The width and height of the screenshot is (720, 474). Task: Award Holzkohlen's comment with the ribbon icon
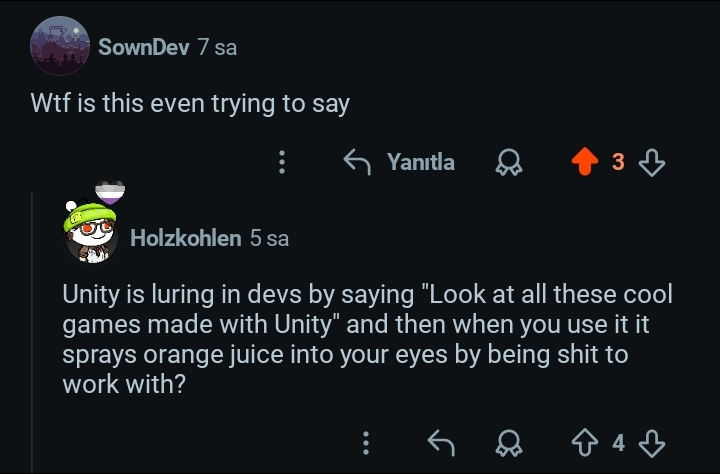[509, 442]
